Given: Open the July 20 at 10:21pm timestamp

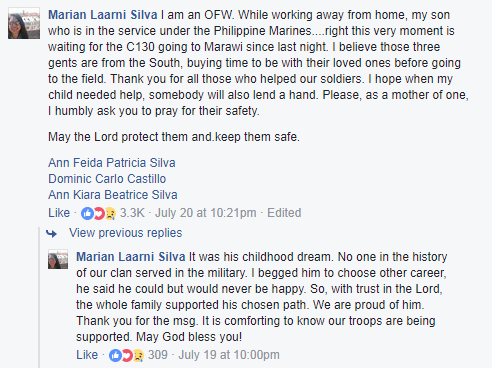Looking at the screenshot, I should pyautogui.click(x=206, y=213).
